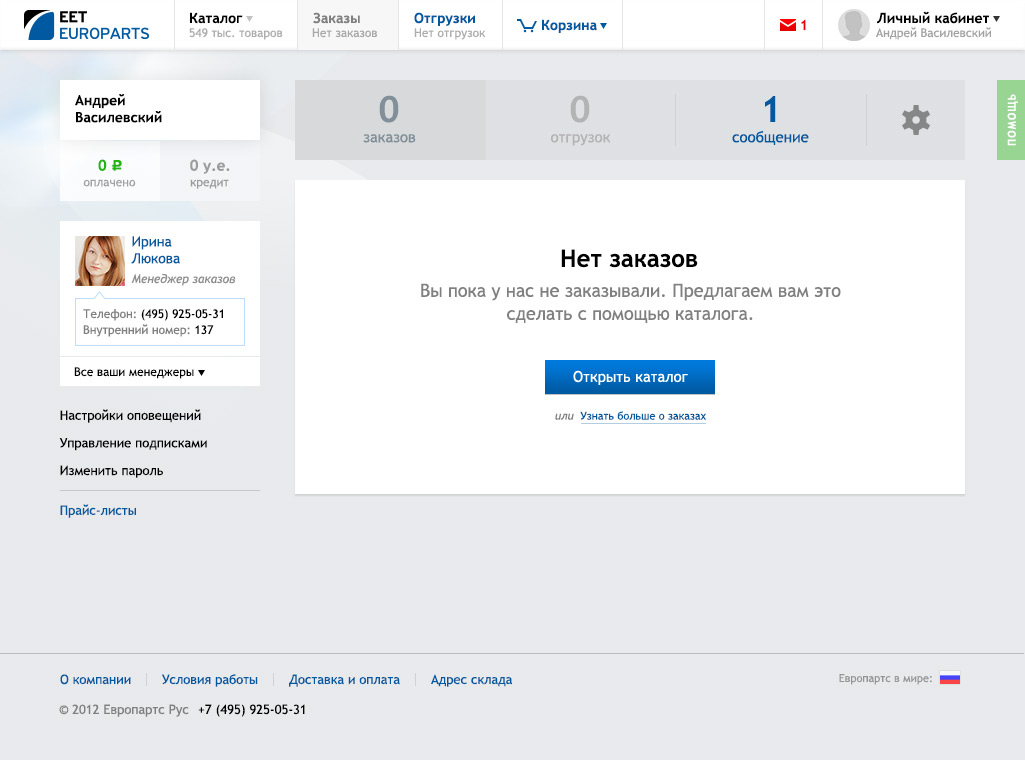Open Управление подписками link
The width and height of the screenshot is (1025, 760).
[x=133, y=443]
